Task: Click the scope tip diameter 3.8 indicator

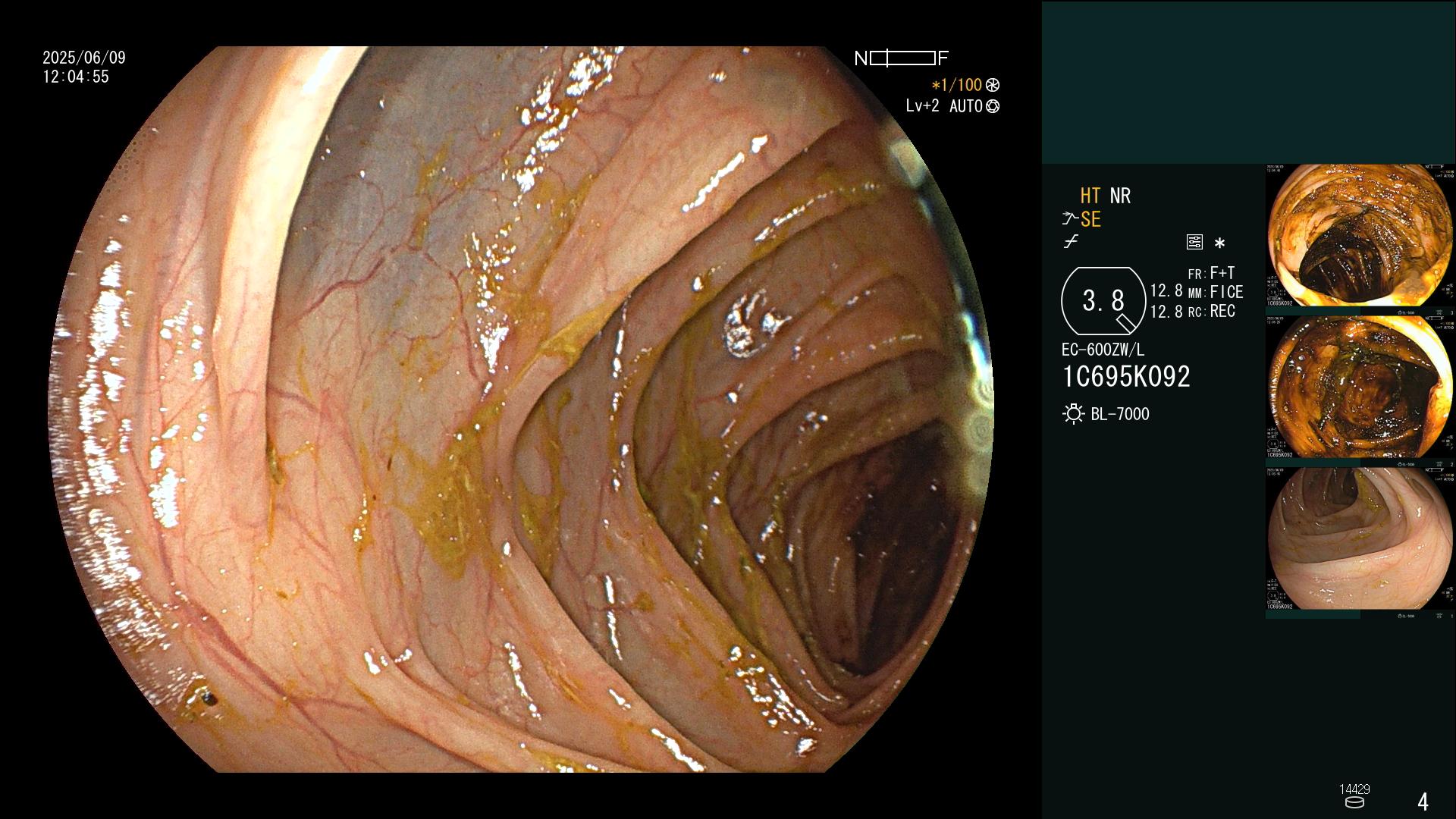Action: click(x=1103, y=301)
